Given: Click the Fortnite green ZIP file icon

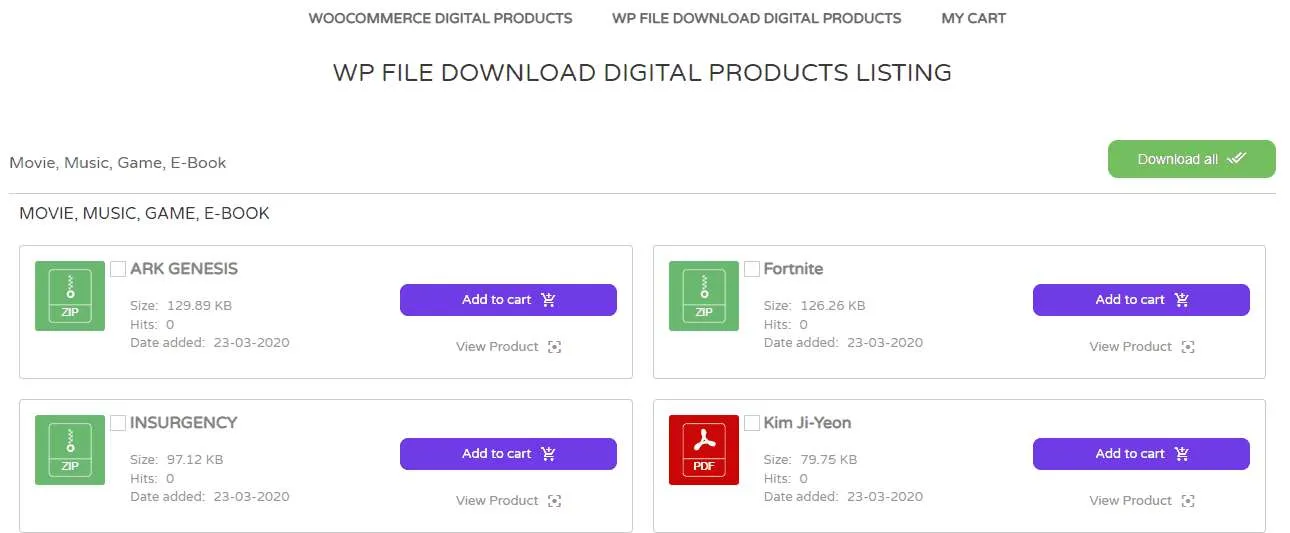Looking at the screenshot, I should click(703, 296).
